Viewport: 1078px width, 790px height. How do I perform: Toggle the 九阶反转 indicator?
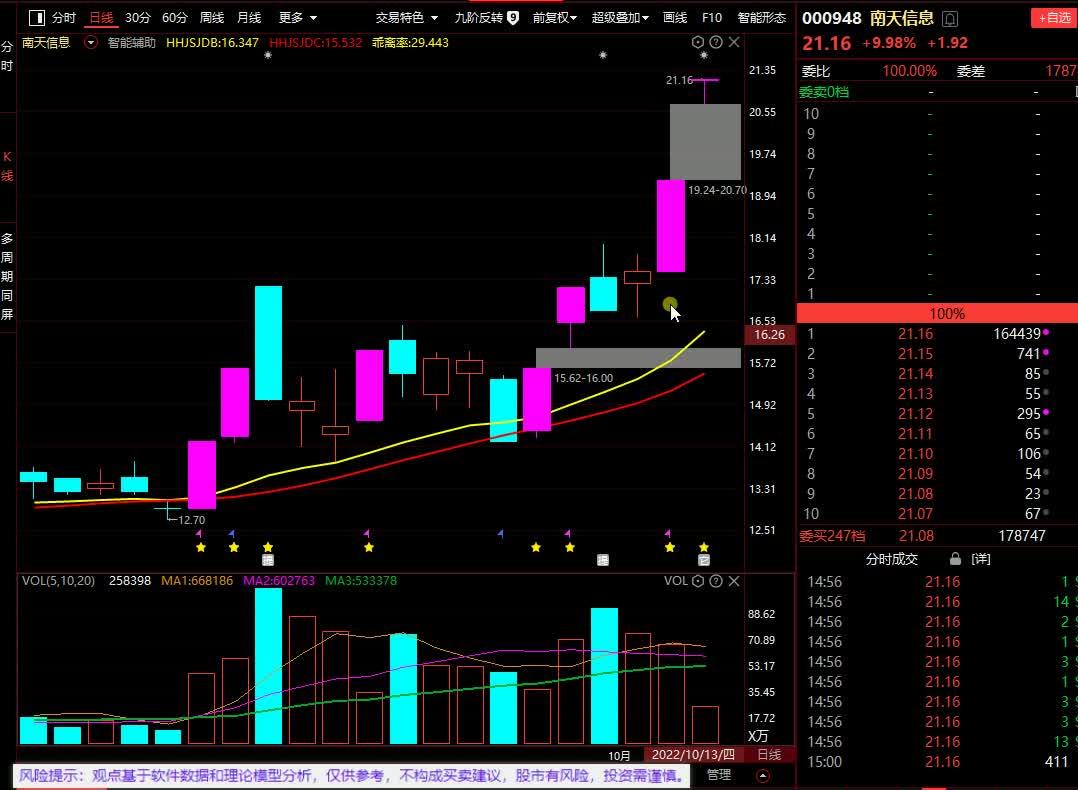(x=486, y=18)
